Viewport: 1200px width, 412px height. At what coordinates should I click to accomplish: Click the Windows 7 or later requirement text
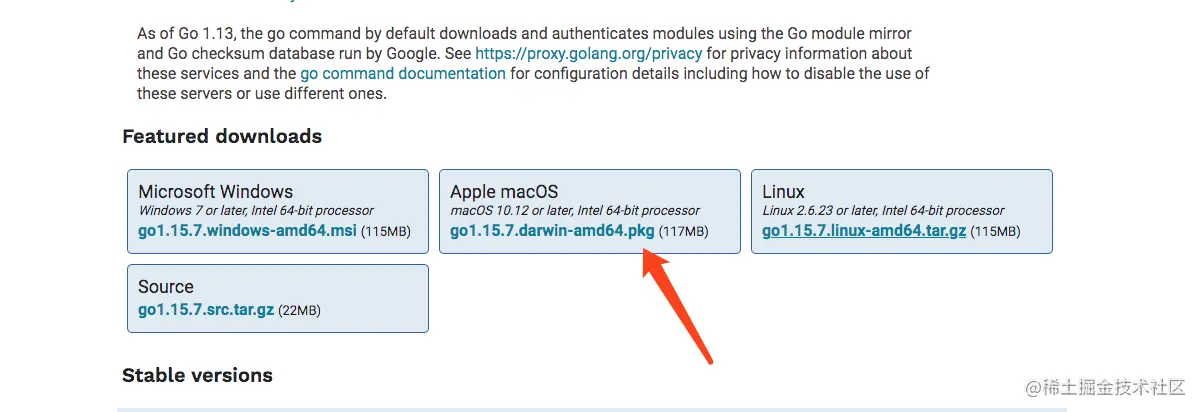coord(256,211)
